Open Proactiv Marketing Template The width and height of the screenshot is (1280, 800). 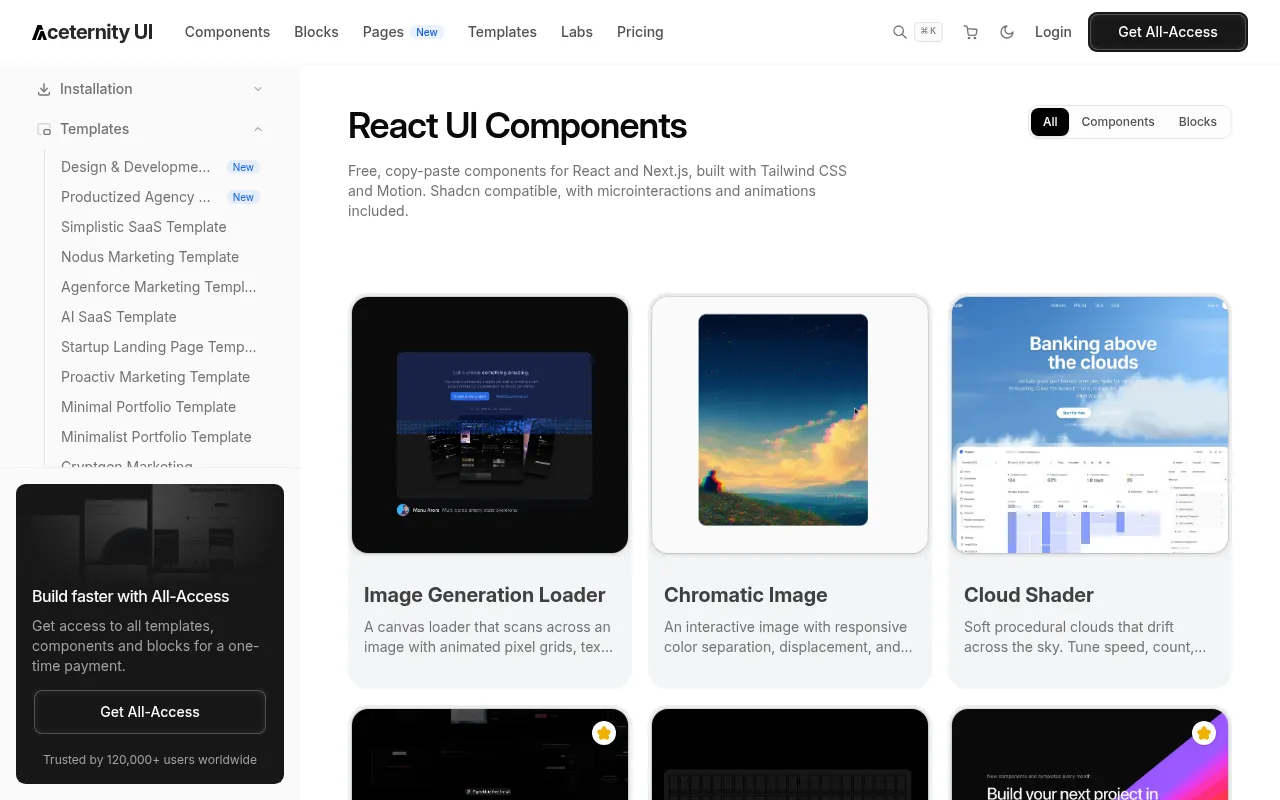(156, 377)
